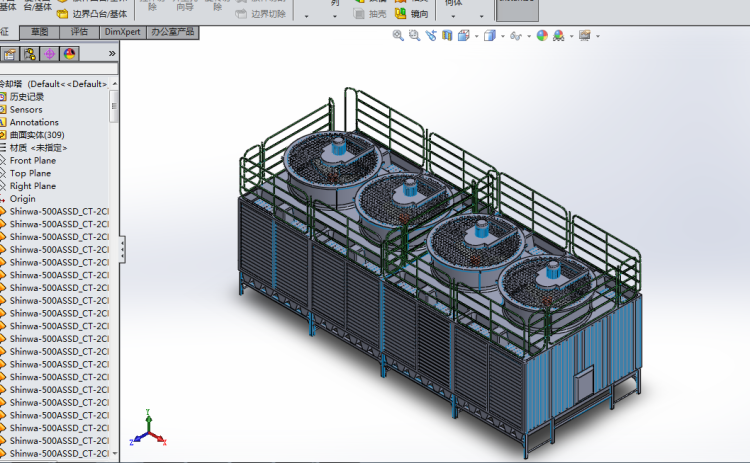Open the DisplayManager color ball tab icon

[70, 54]
